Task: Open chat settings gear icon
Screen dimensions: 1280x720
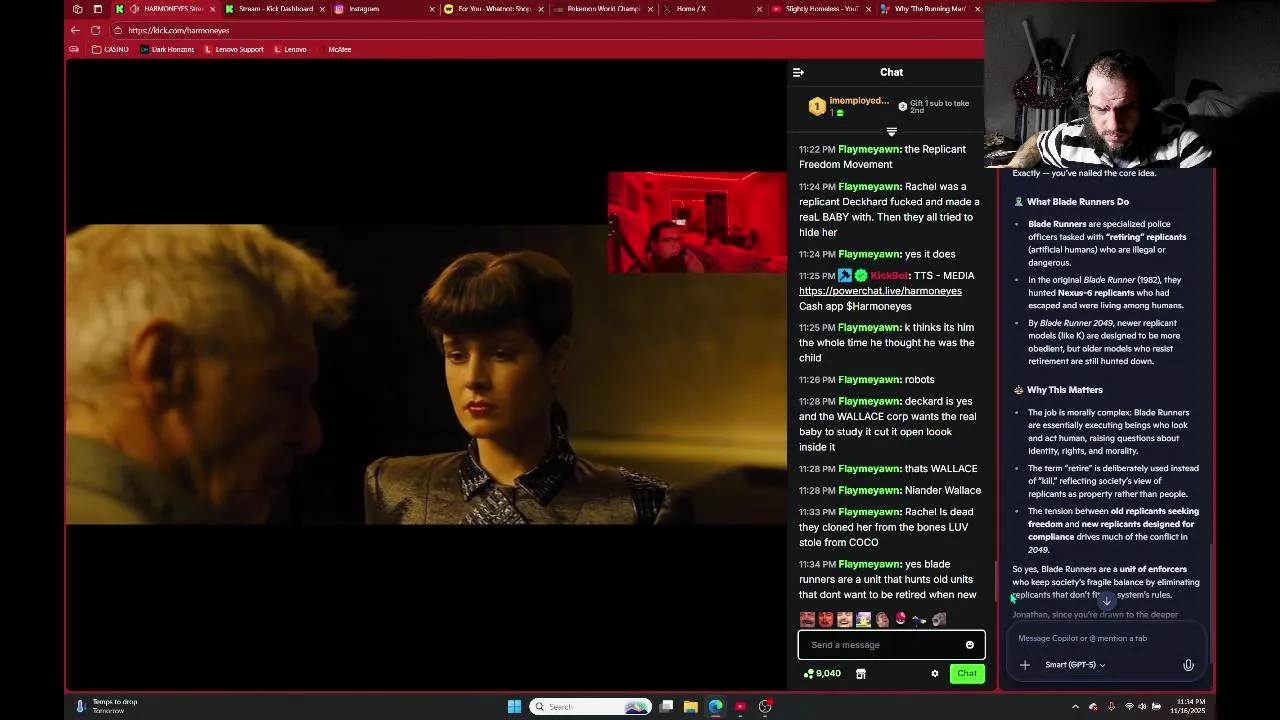Action: tap(935, 673)
